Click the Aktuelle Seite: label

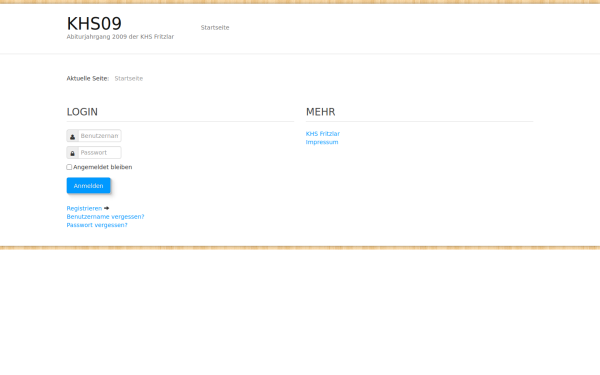[88, 78]
